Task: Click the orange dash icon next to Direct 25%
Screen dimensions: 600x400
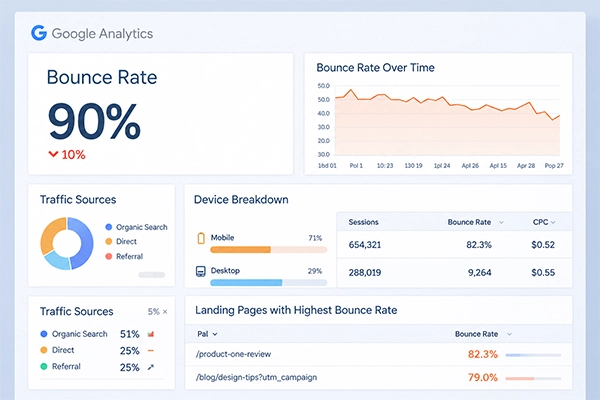Action: [x=150, y=350]
